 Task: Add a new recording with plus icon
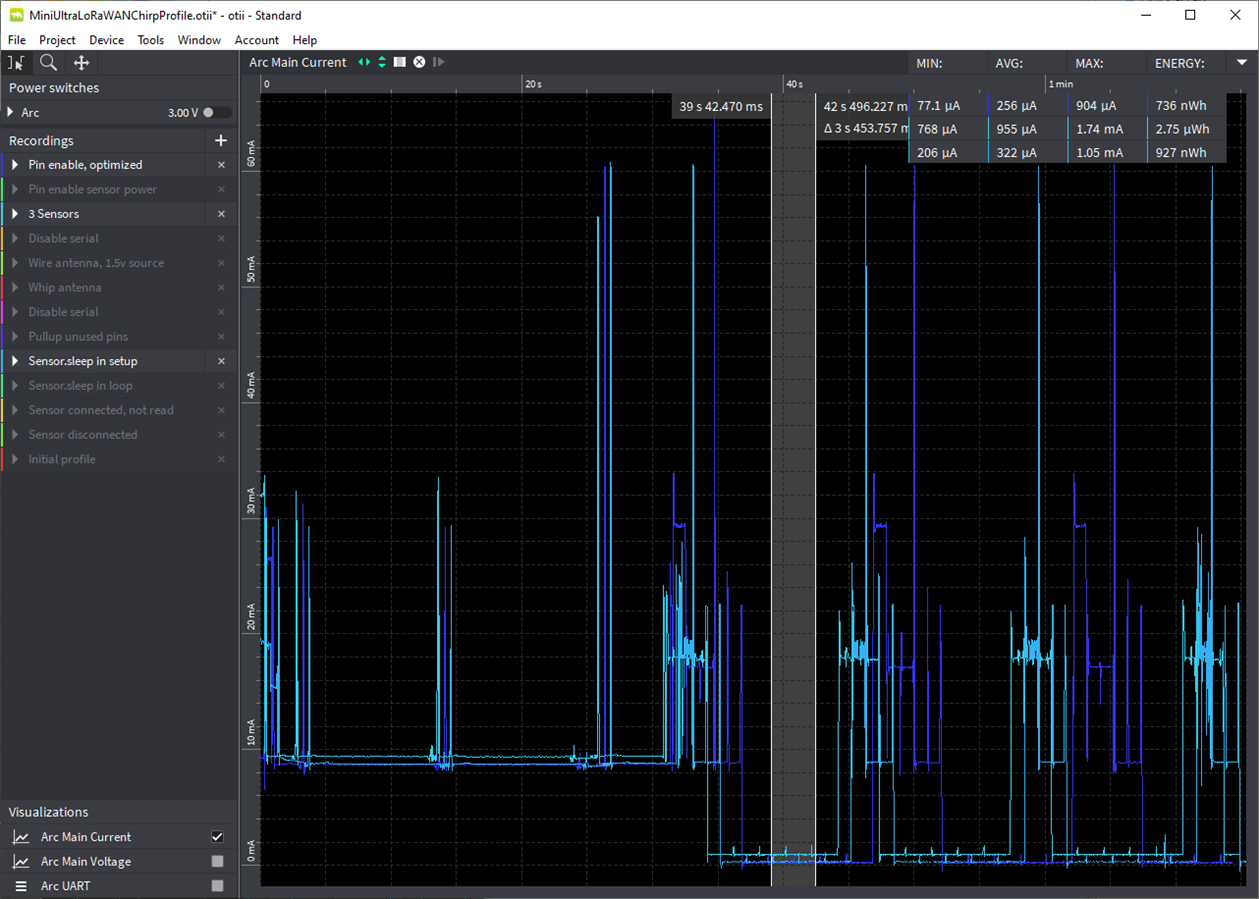(221, 141)
